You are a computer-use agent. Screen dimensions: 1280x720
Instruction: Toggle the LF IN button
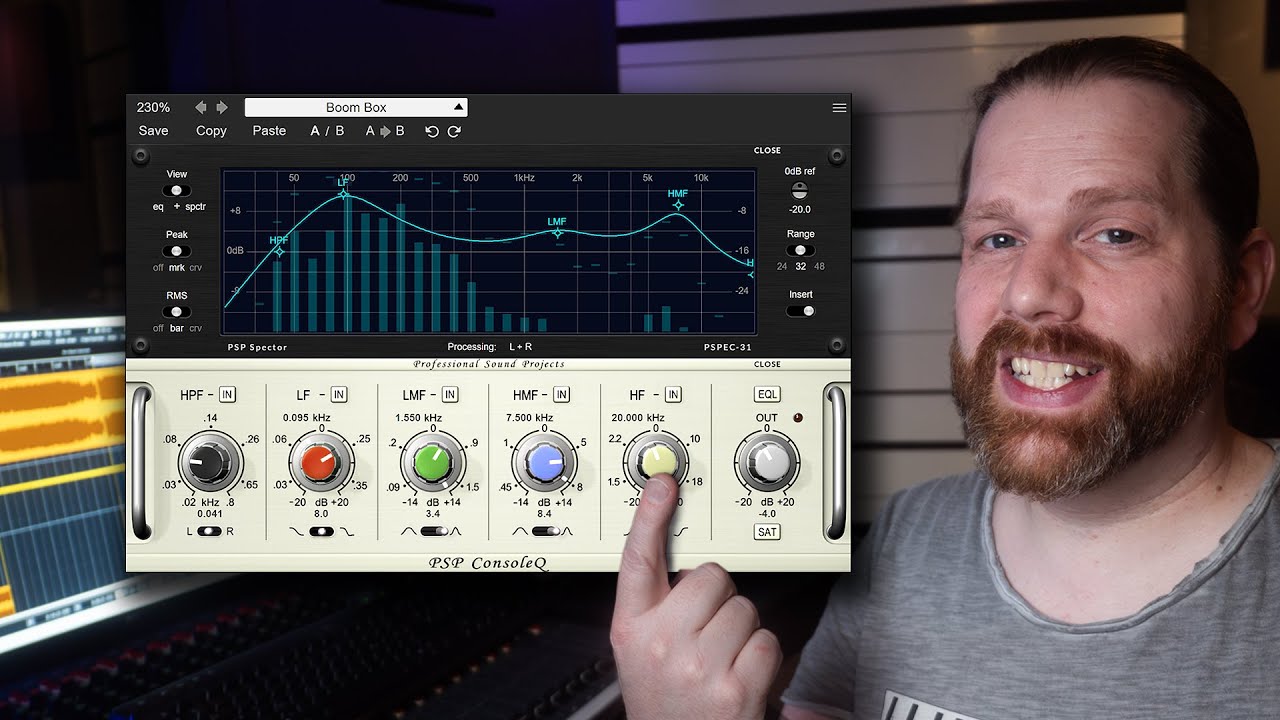tap(339, 395)
